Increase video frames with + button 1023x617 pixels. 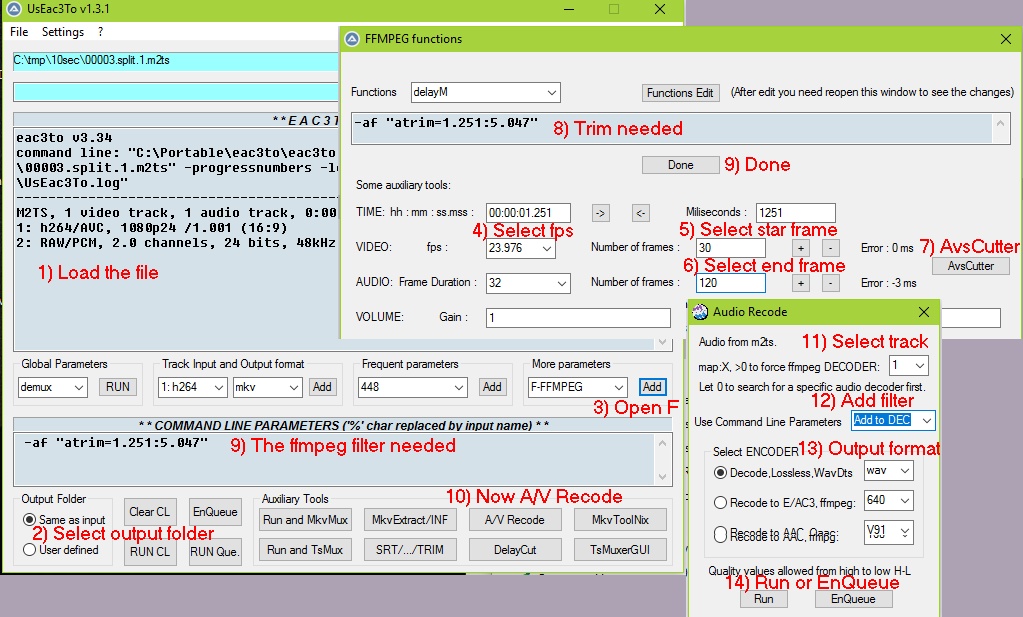click(x=801, y=248)
